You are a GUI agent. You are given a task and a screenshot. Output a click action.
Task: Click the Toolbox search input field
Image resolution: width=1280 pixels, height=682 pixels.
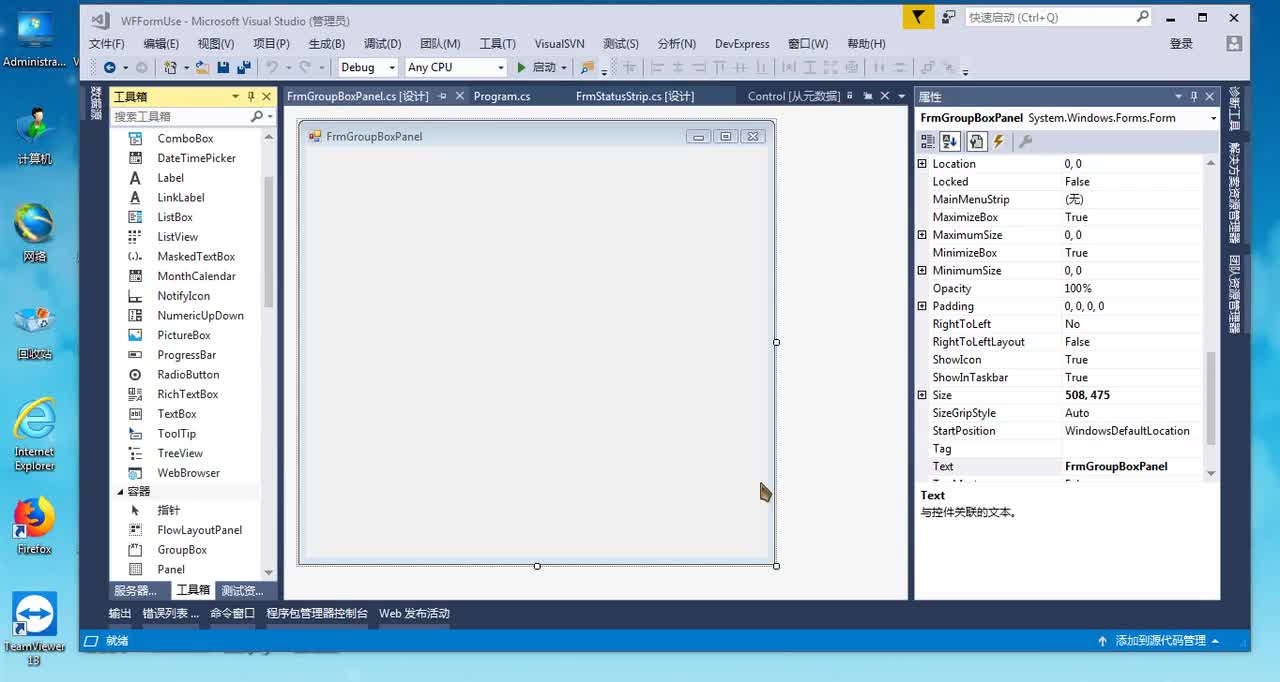click(180, 116)
